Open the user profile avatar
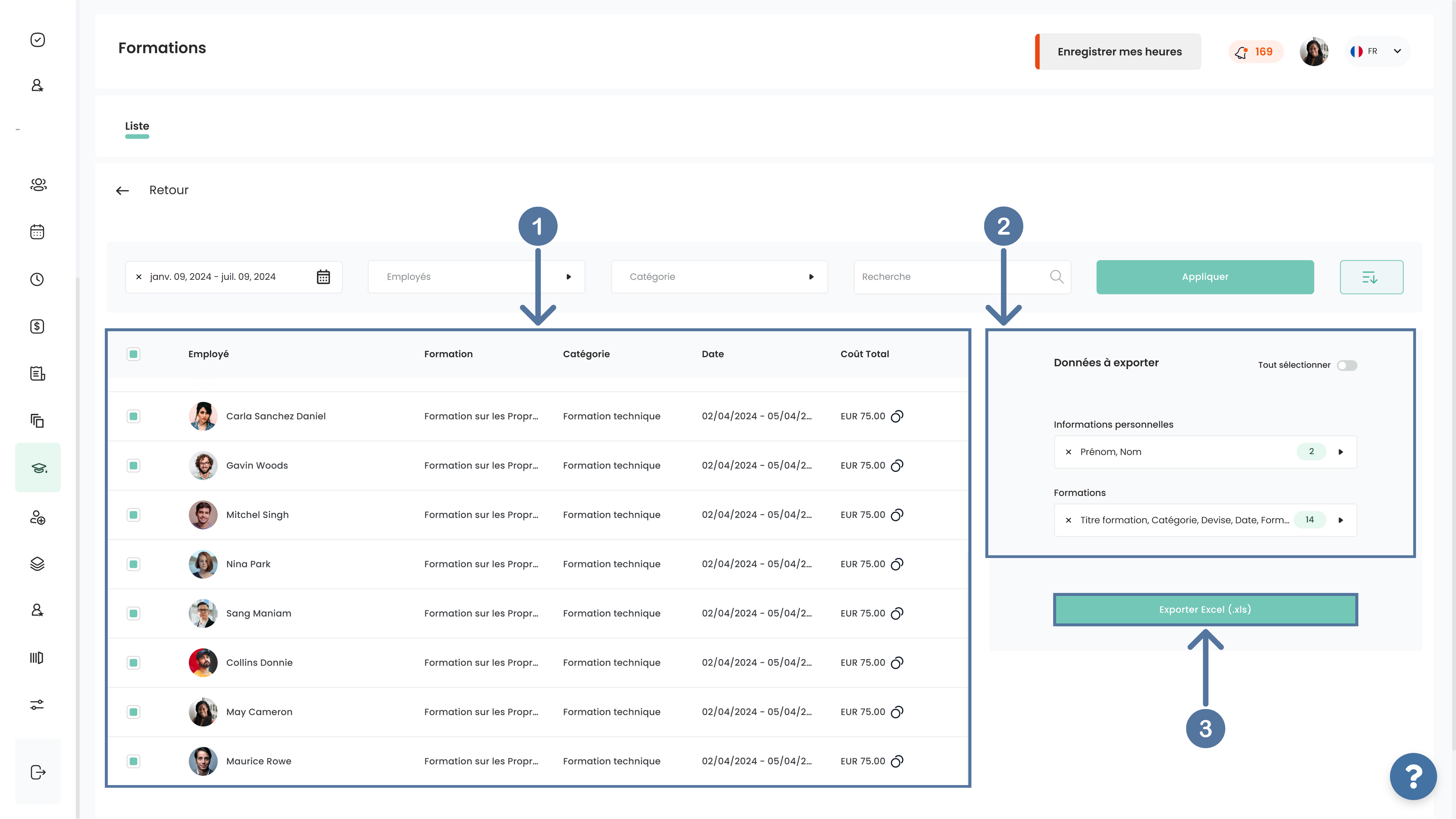The width and height of the screenshot is (1456, 819). click(x=1314, y=51)
